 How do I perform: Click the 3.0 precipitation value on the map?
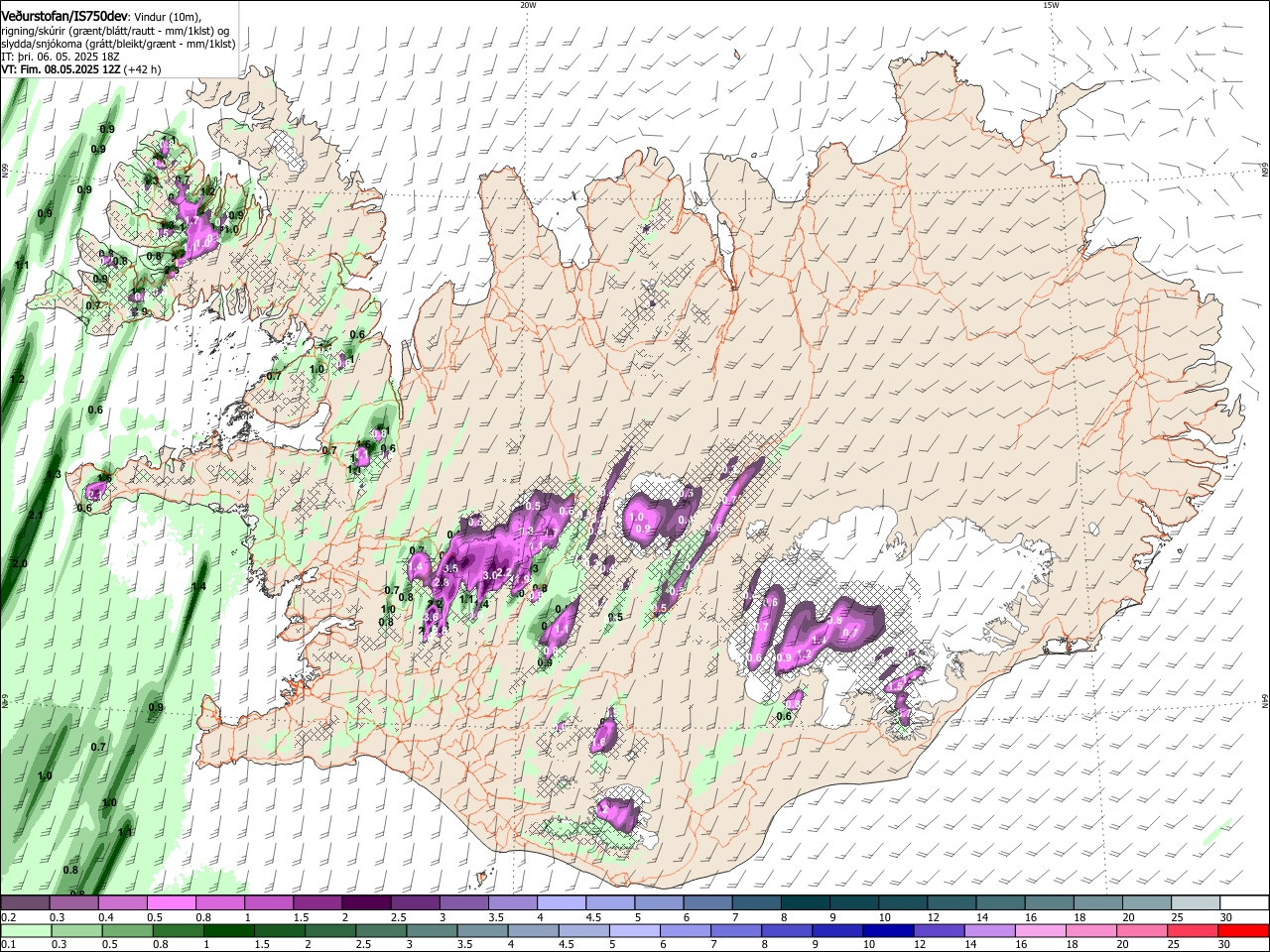(488, 575)
